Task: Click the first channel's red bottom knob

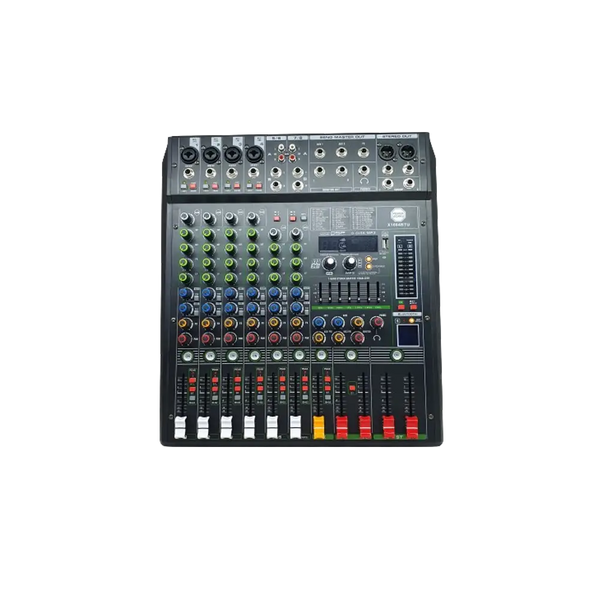Action: point(185,337)
